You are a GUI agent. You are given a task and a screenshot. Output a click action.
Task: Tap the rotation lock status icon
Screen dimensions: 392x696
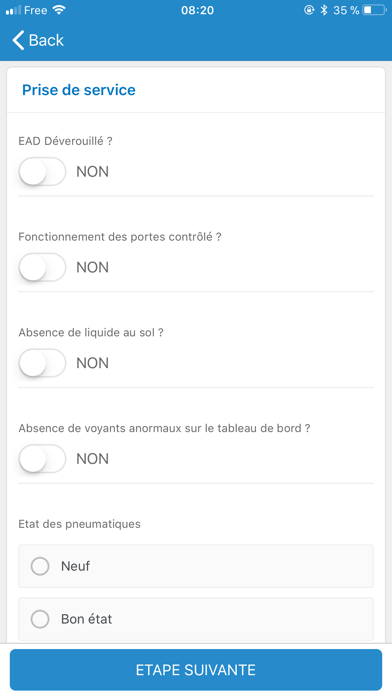(x=309, y=10)
